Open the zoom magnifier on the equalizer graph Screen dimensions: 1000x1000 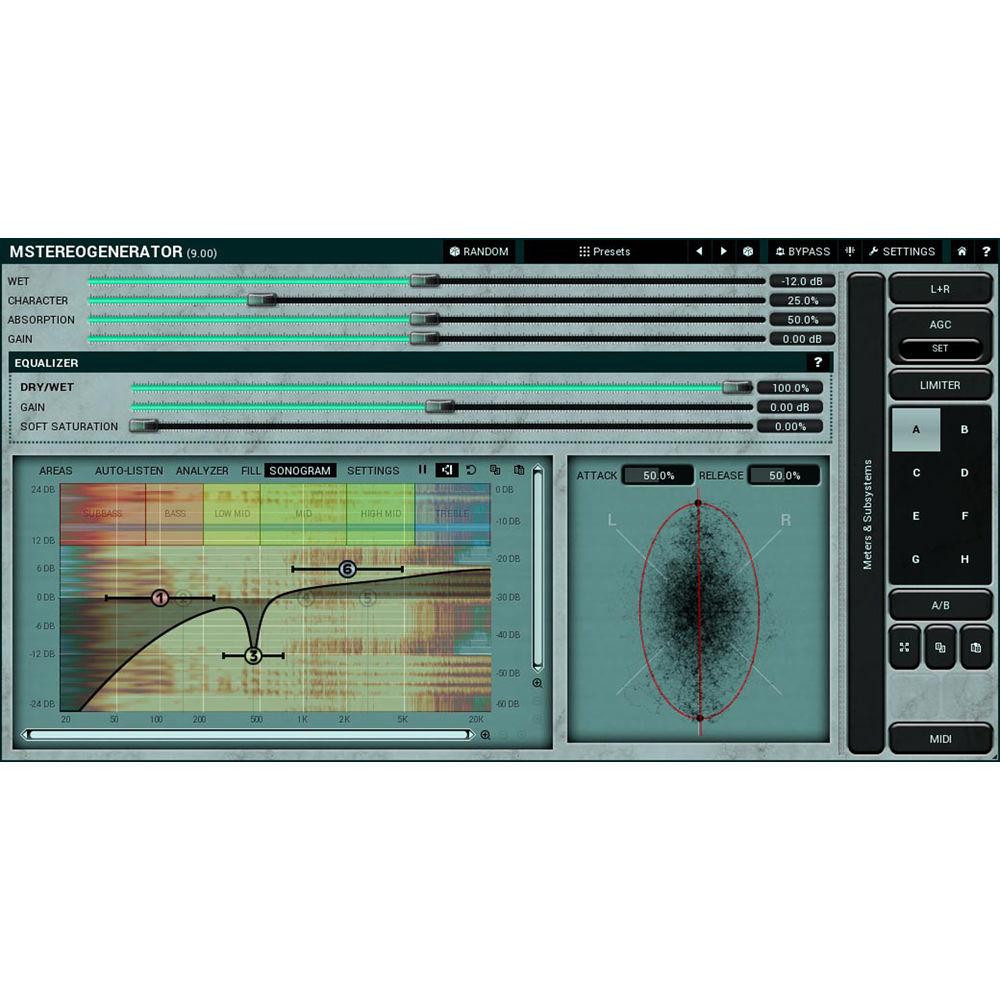coord(538,682)
